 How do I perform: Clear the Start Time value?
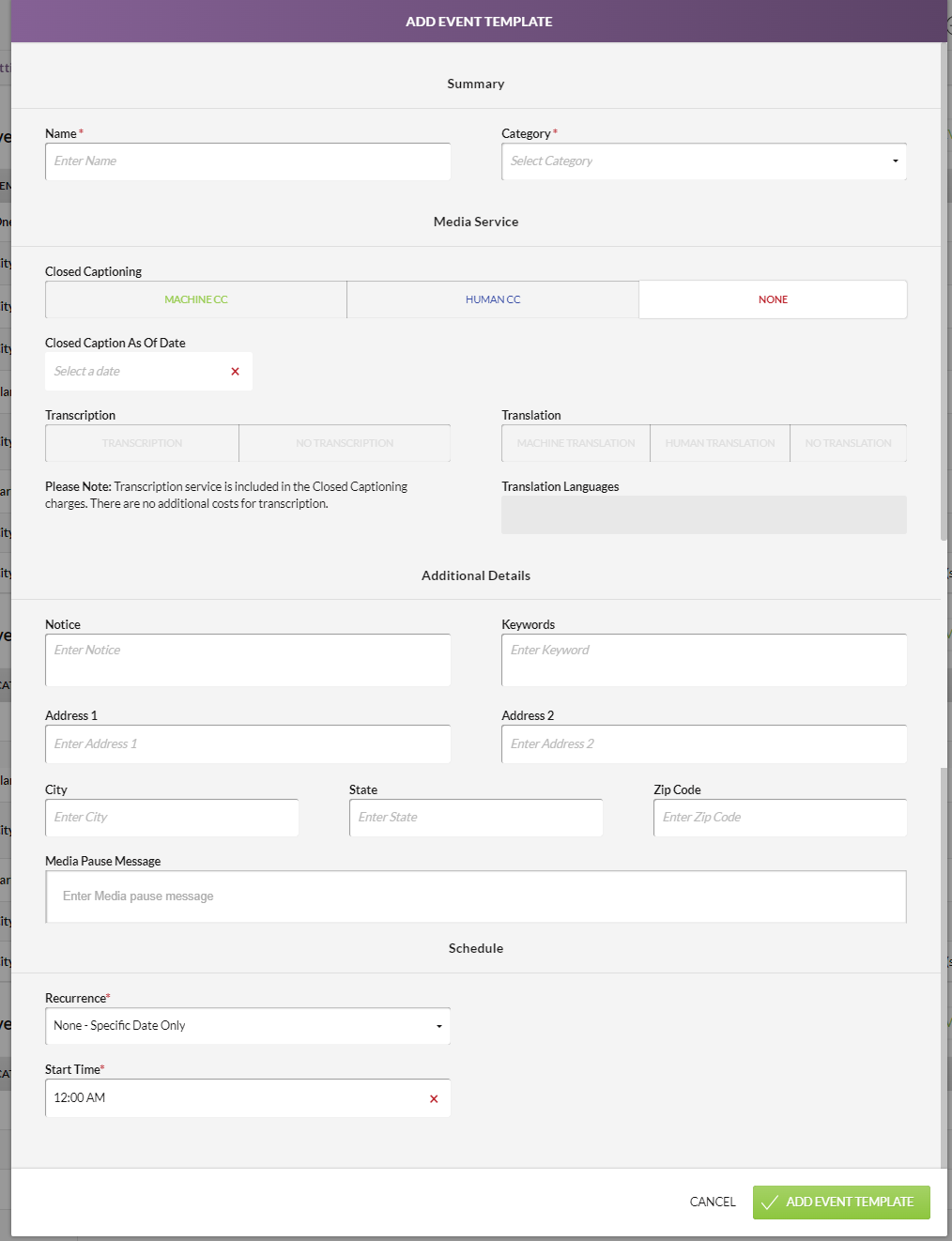(434, 1098)
